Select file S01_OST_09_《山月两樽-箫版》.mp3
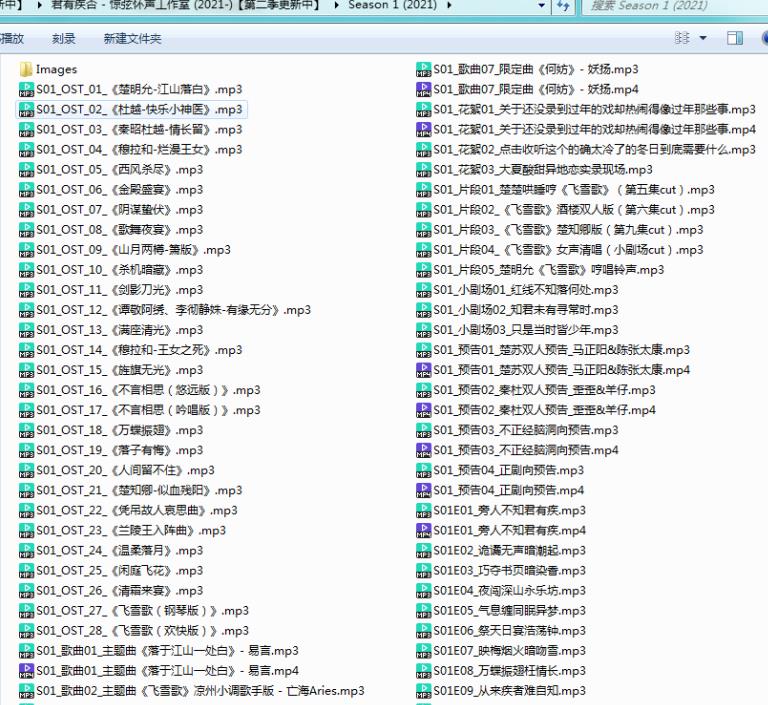Image resolution: width=768 pixels, height=705 pixels. pos(125,250)
